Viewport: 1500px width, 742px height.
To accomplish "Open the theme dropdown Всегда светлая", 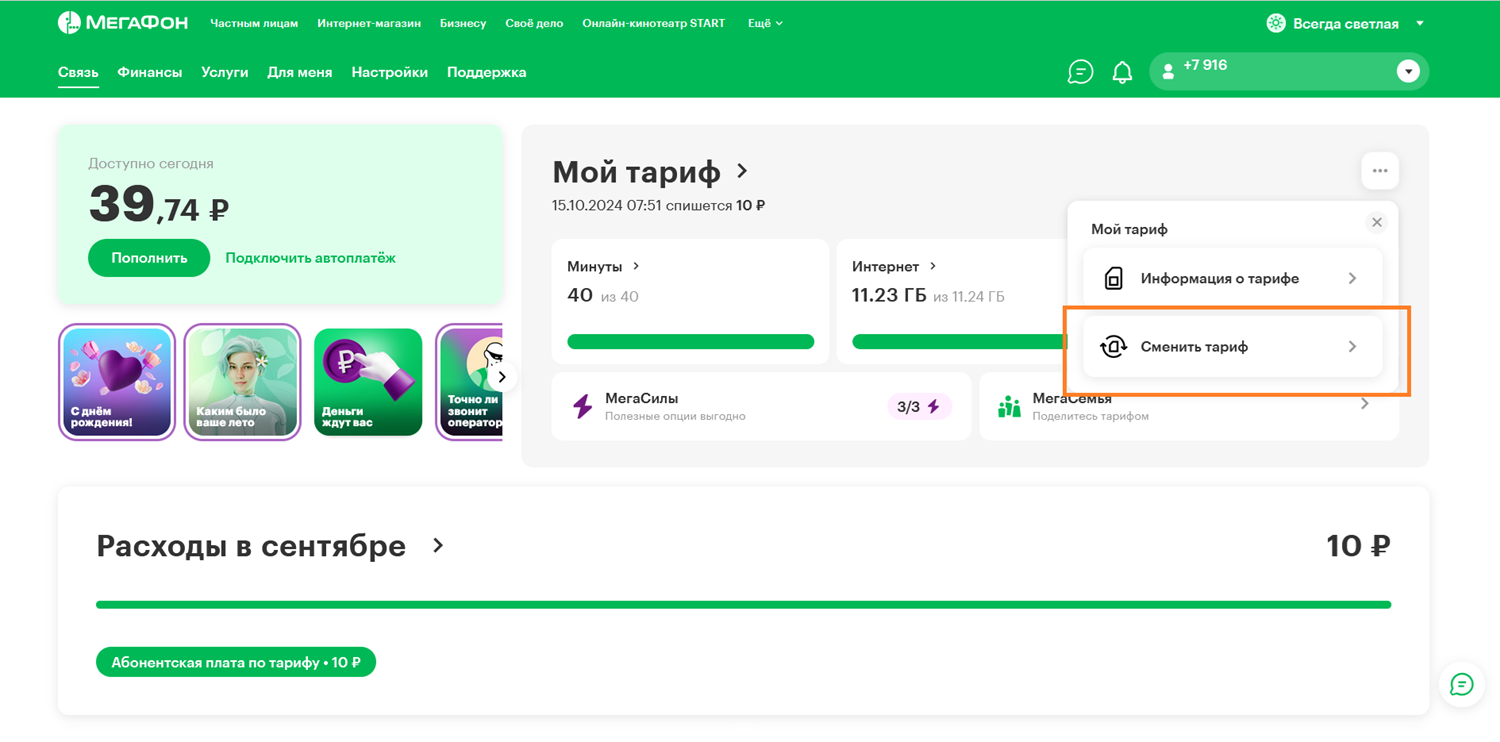I will (1345, 23).
